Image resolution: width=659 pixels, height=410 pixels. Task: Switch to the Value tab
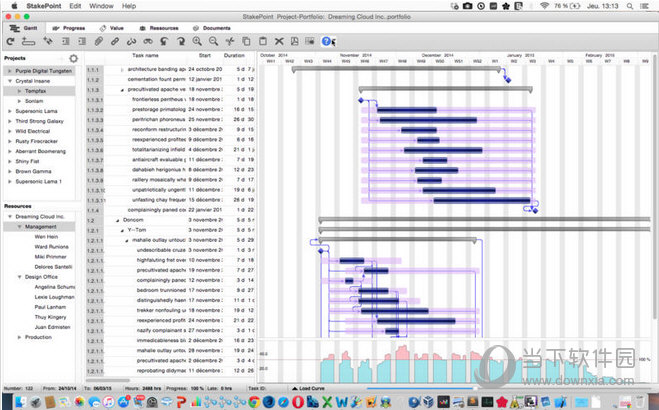click(x=112, y=28)
